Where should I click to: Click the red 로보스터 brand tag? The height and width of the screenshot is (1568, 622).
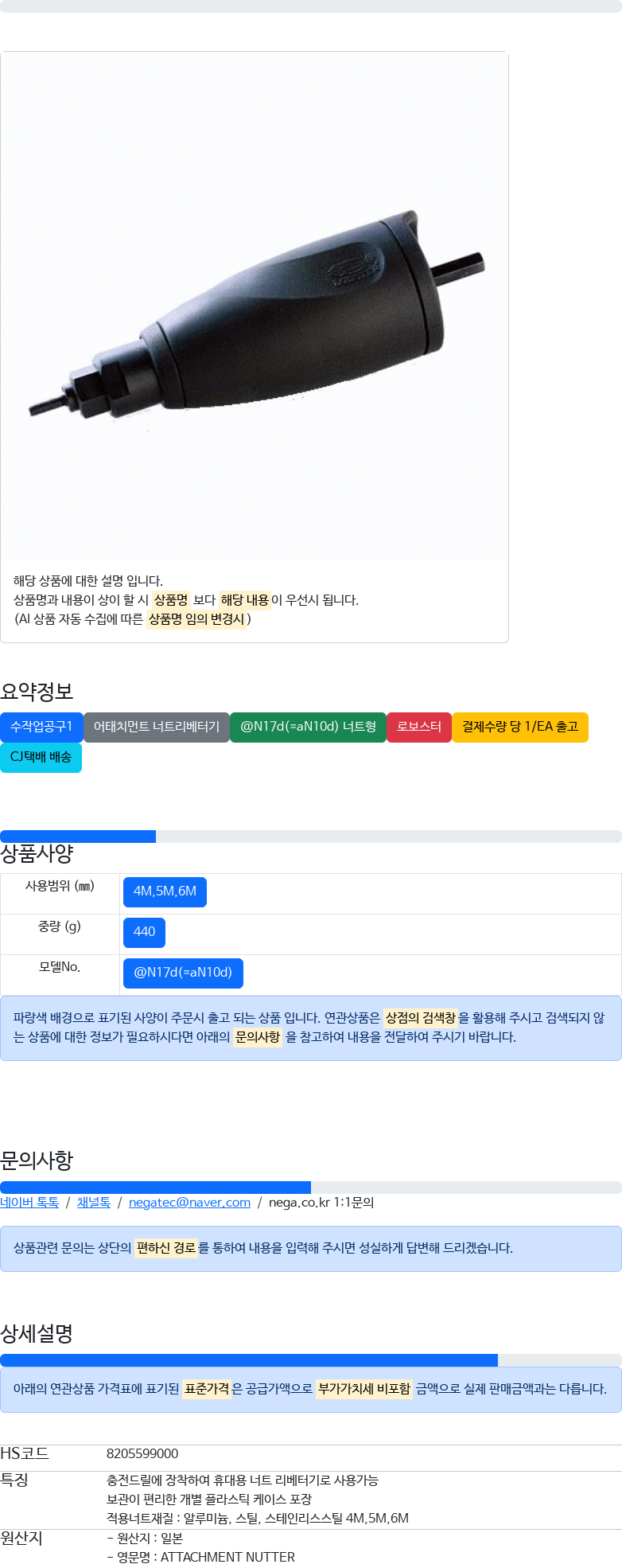(x=419, y=727)
